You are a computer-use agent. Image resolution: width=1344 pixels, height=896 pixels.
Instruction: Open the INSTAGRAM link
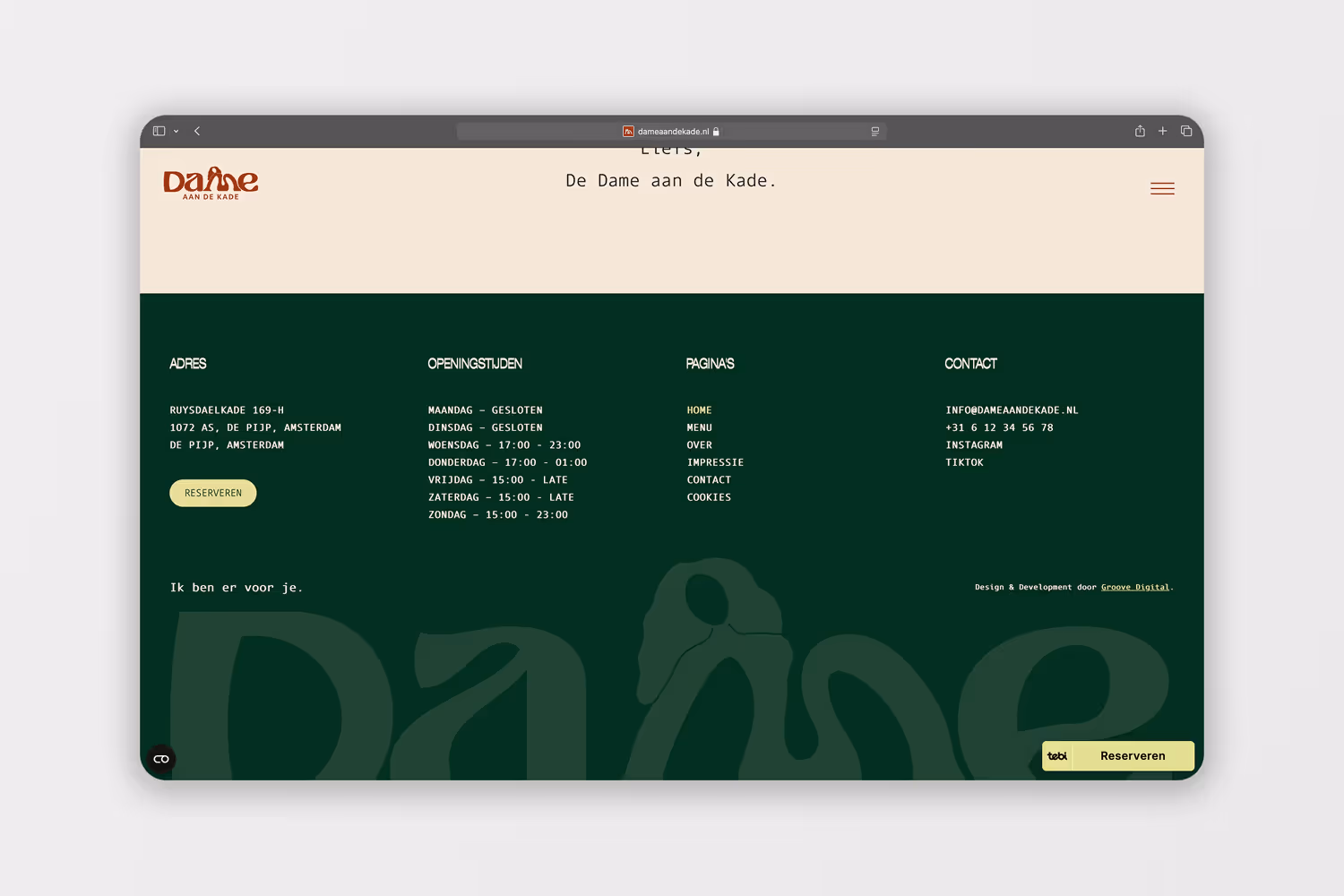(x=974, y=445)
